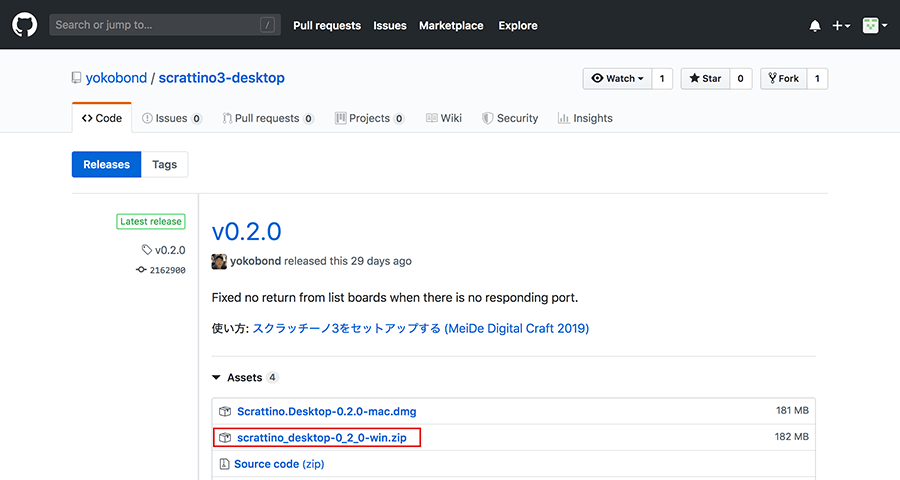Switch to the Insights tab
The width and height of the screenshot is (900, 480).
[x=585, y=118]
